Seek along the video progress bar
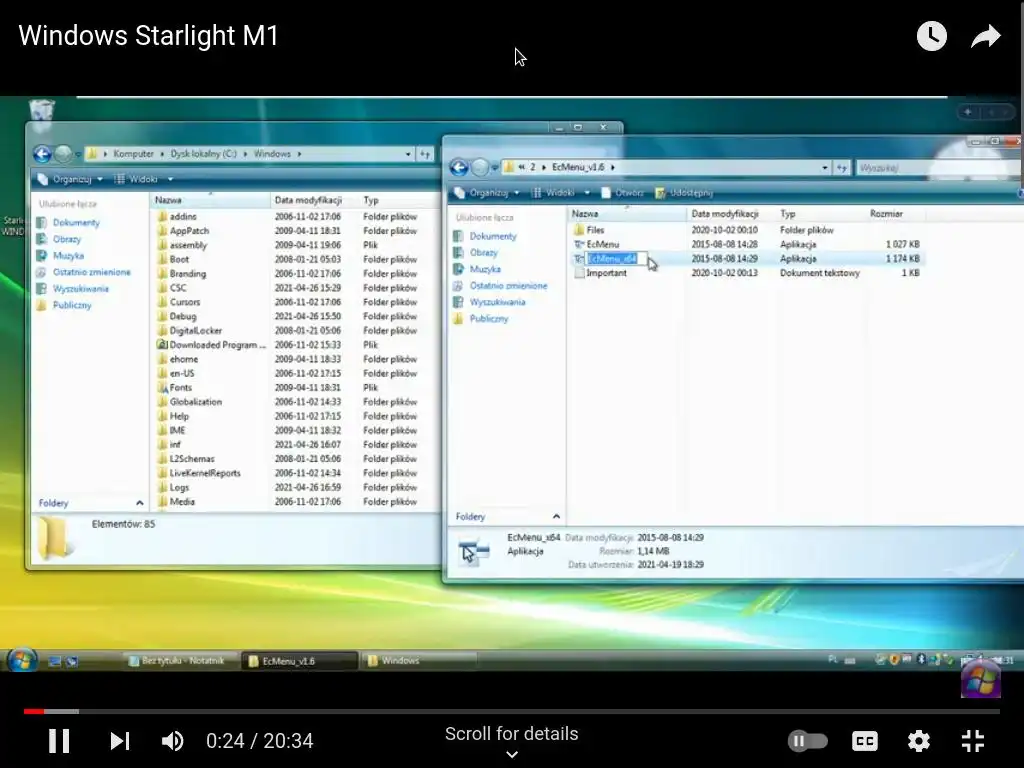 pyautogui.click(x=511, y=711)
